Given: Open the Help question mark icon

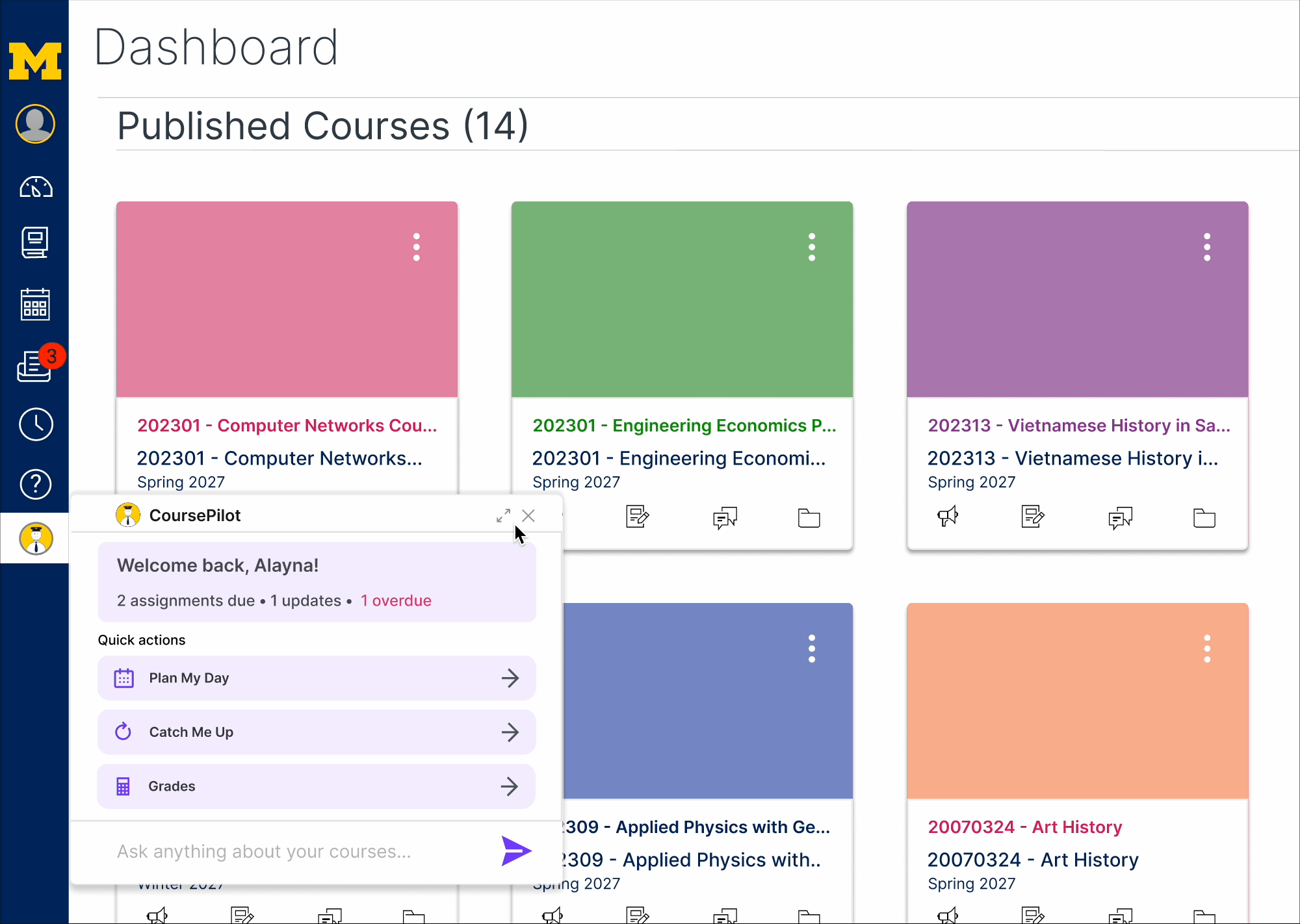Looking at the screenshot, I should pos(35,484).
